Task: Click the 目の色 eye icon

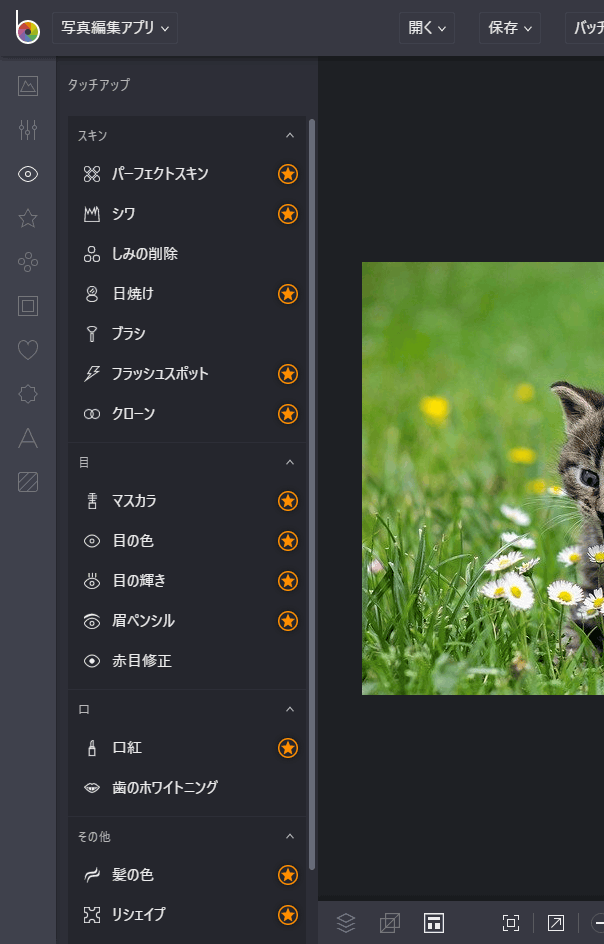Action: point(92,541)
